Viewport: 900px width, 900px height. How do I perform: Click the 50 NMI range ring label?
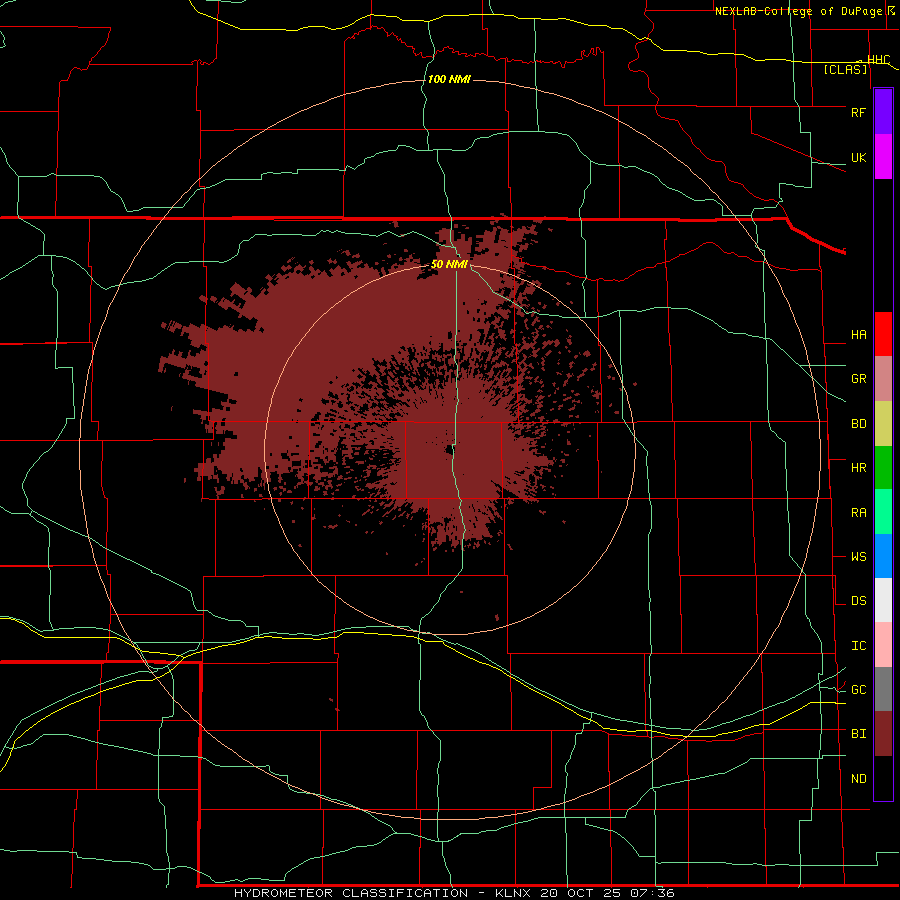click(449, 265)
